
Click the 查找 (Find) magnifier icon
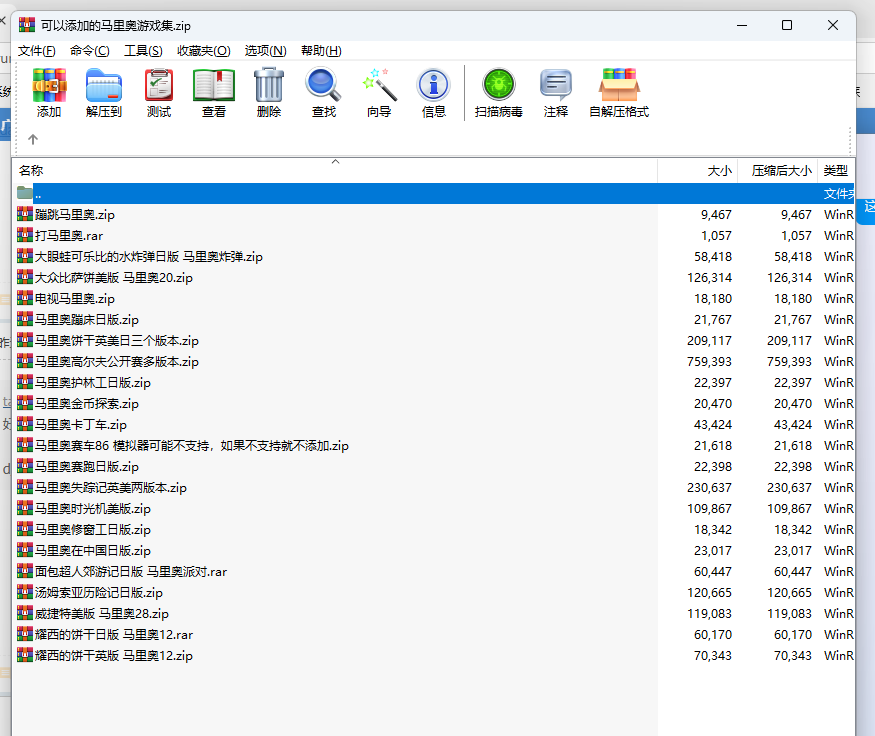click(324, 92)
